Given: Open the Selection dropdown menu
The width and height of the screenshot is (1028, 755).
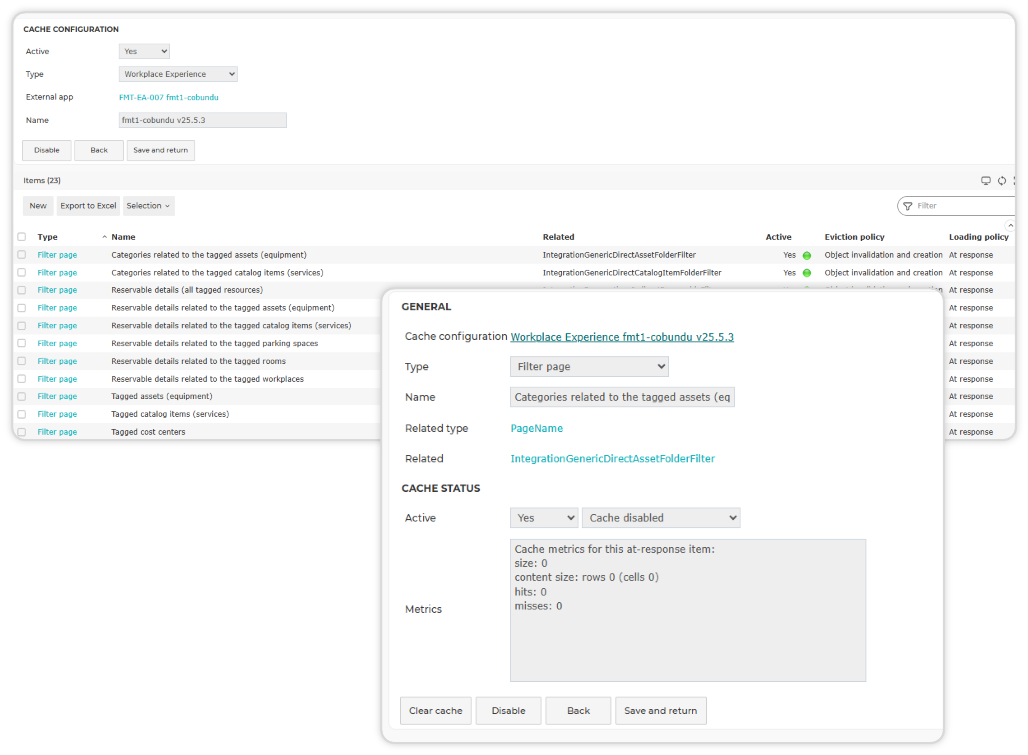Looking at the screenshot, I should coord(148,206).
